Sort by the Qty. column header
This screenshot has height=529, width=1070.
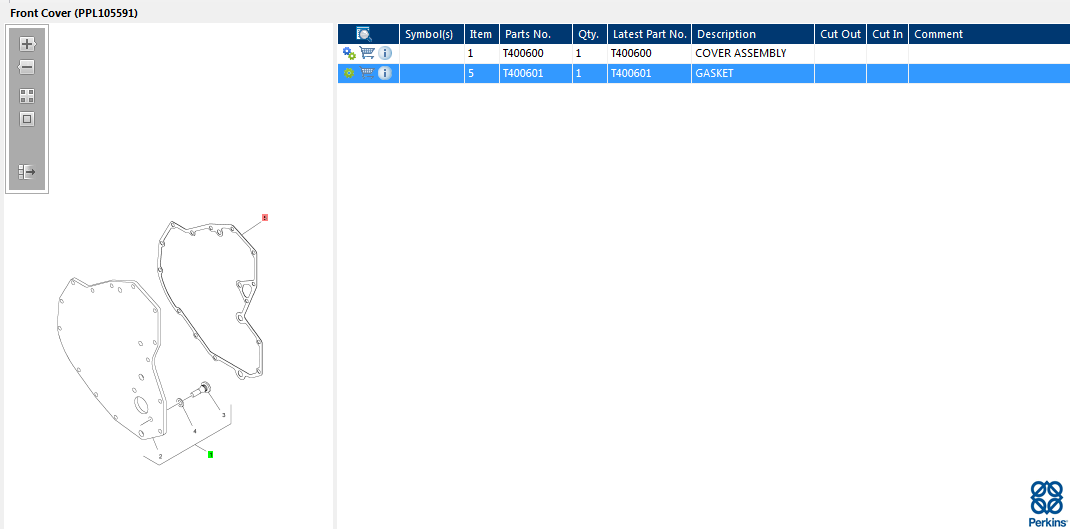click(x=590, y=34)
